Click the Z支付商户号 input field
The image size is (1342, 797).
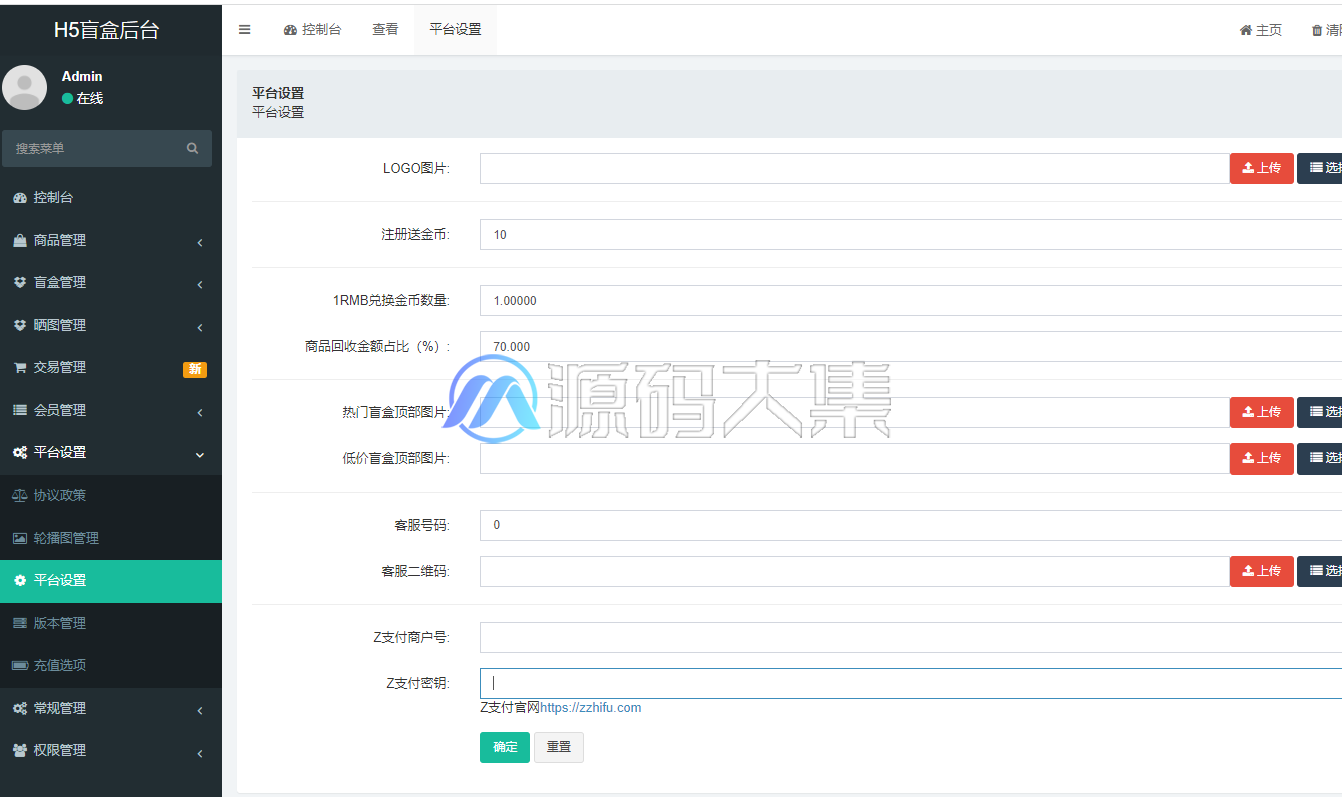coord(911,638)
